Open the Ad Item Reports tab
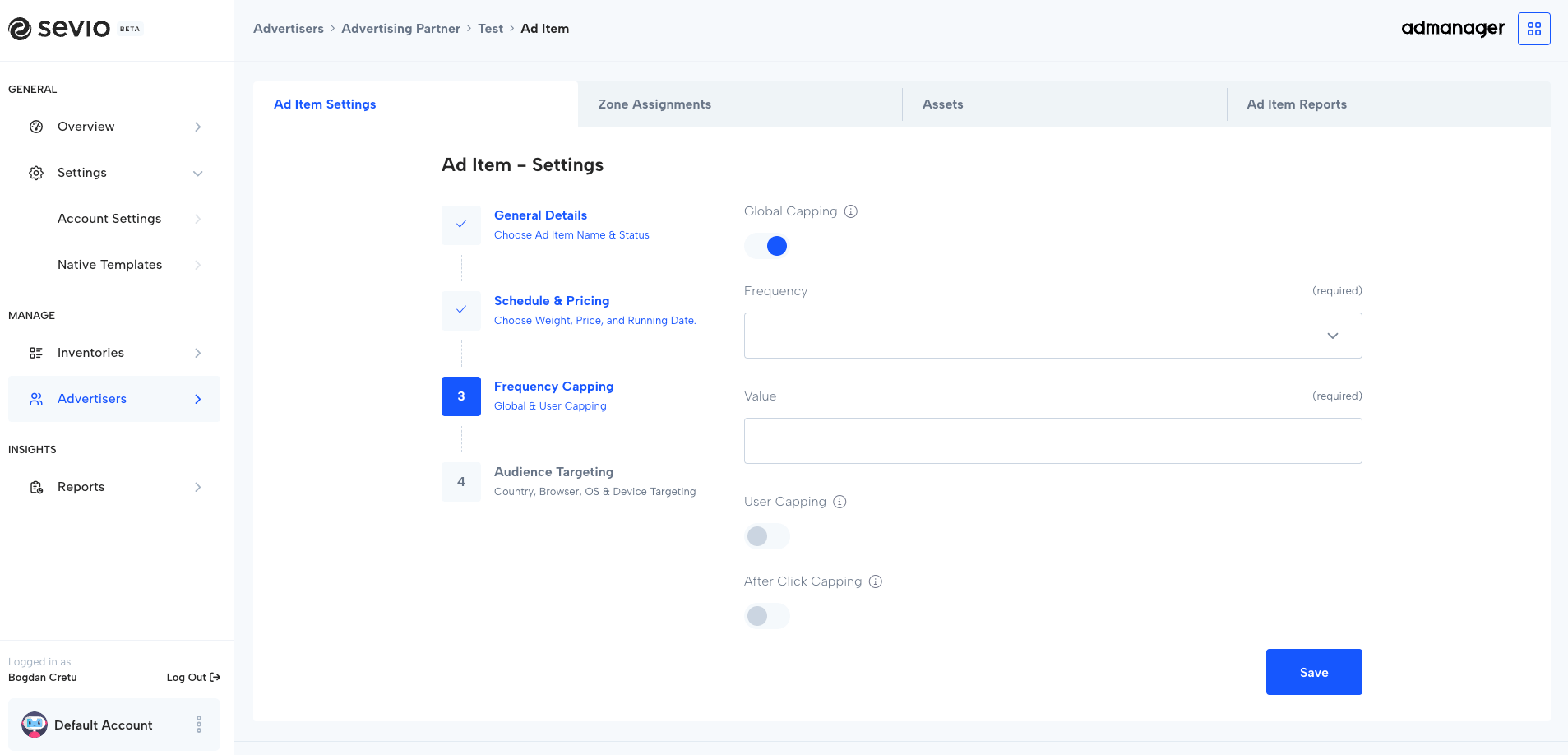The image size is (1568, 755). coord(1296,104)
